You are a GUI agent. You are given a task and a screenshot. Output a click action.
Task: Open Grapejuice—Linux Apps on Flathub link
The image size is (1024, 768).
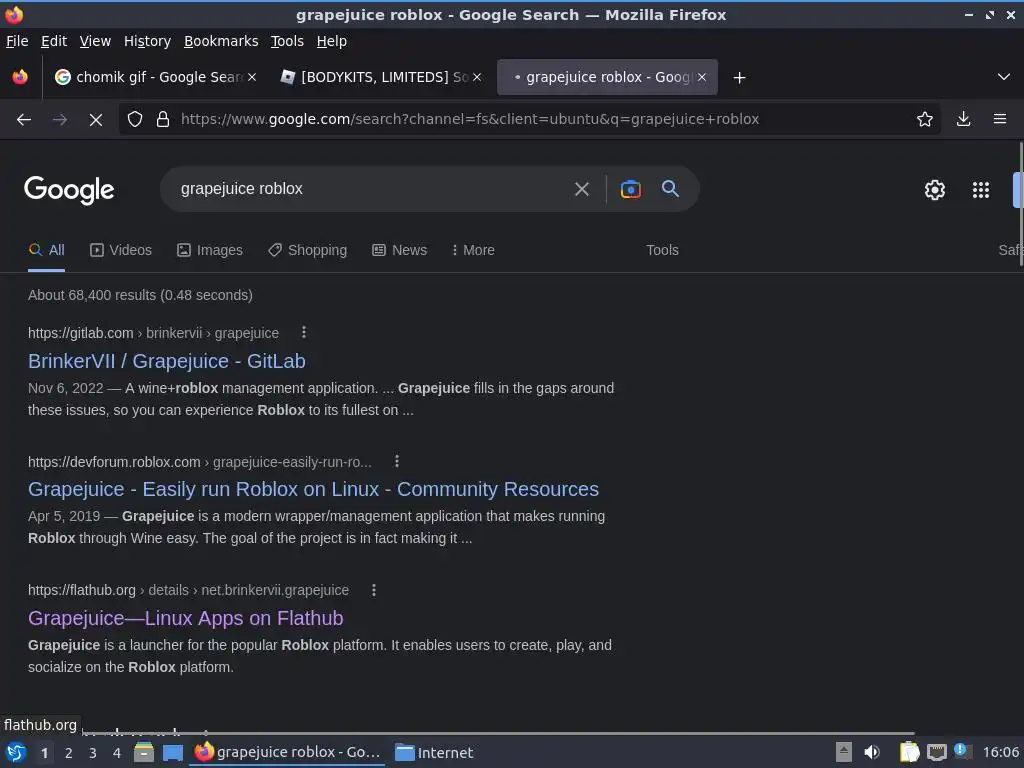185,618
